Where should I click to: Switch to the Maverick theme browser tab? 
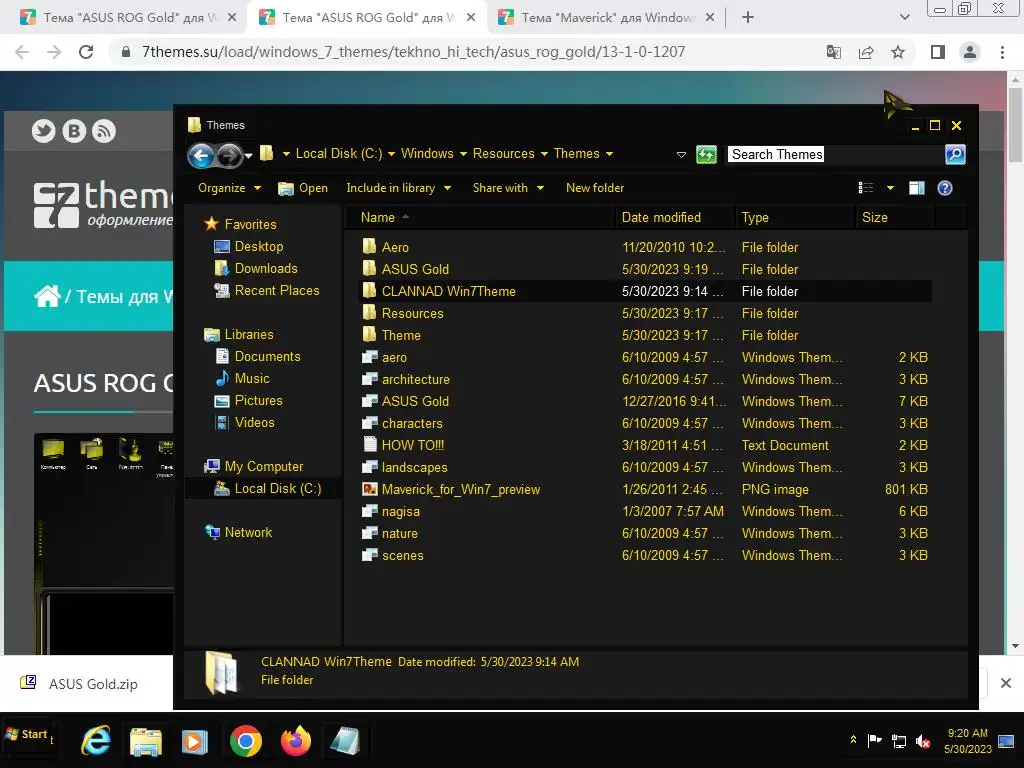pos(606,18)
